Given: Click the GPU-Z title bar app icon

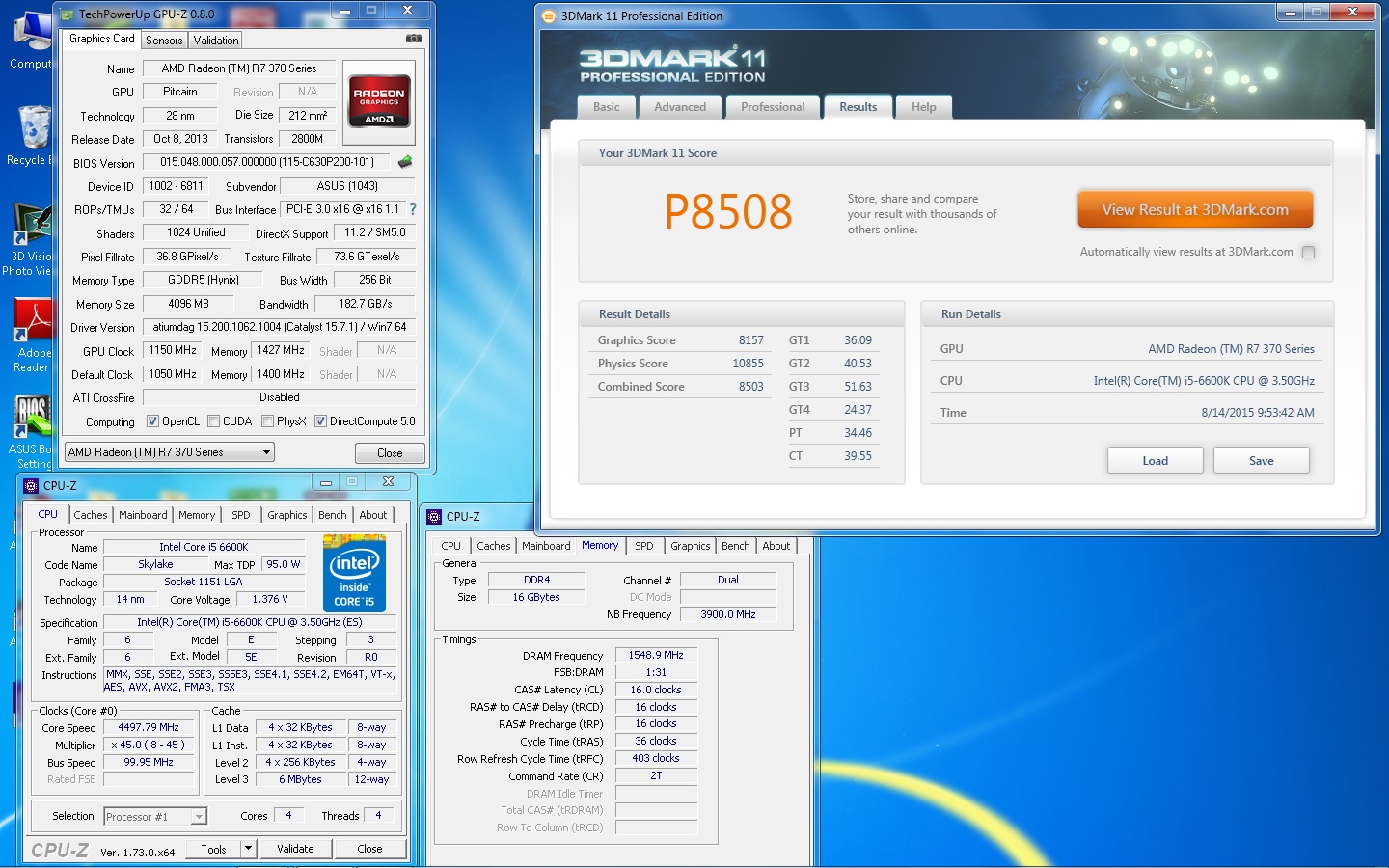Looking at the screenshot, I should 67,14.
